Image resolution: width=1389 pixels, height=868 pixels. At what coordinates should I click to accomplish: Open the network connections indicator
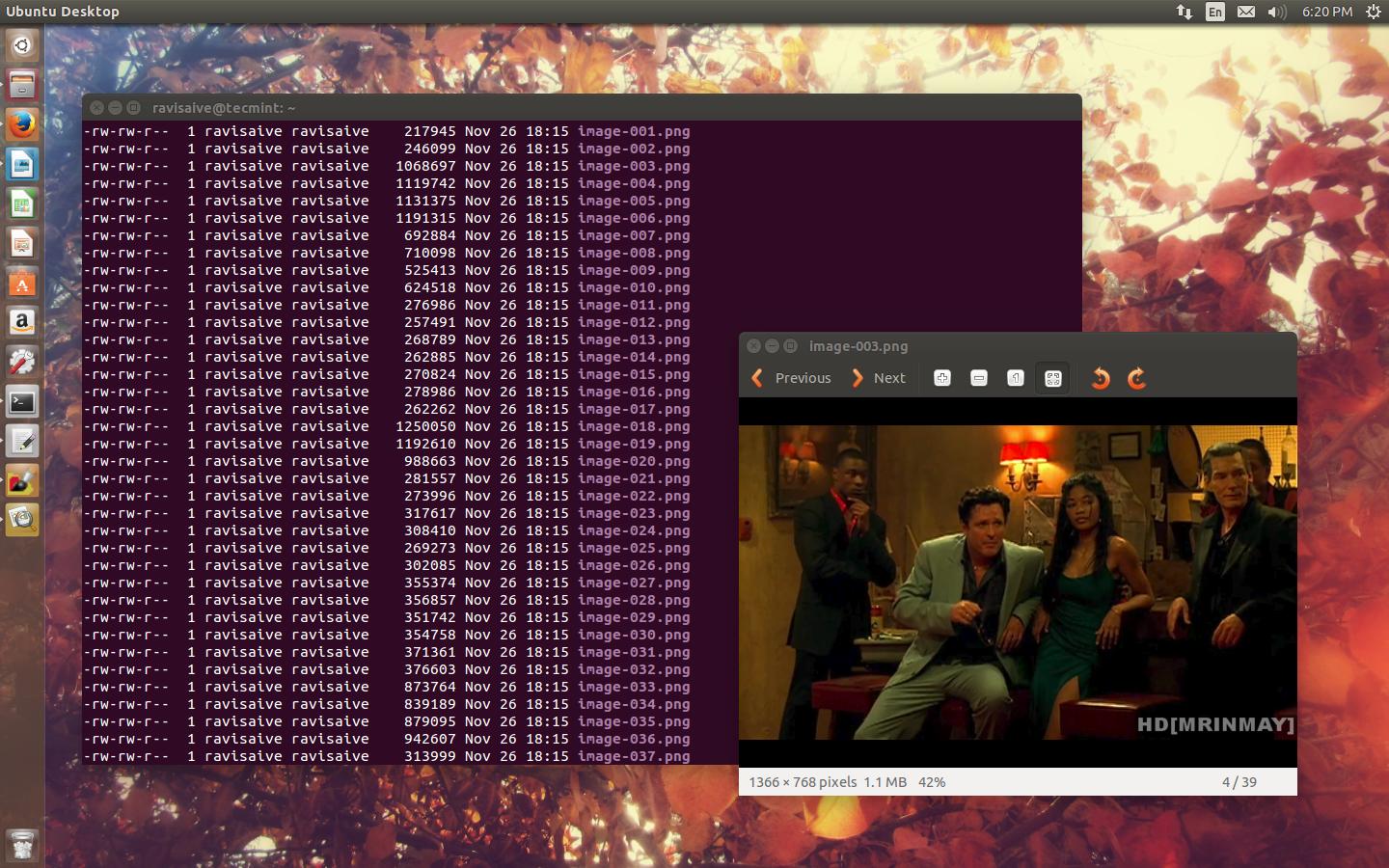point(1184,12)
